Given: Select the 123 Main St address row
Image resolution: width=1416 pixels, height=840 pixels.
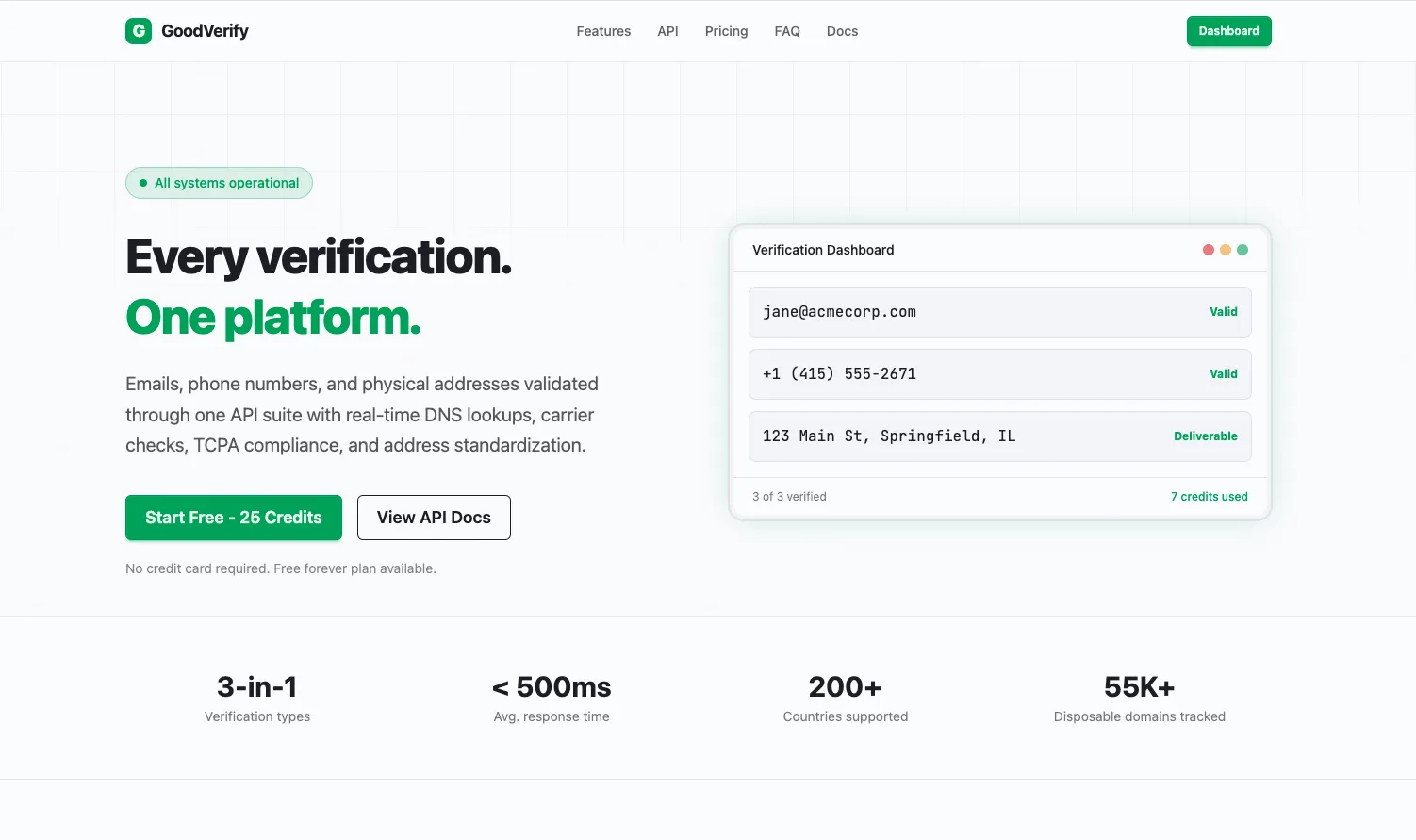Looking at the screenshot, I should 999,436.
